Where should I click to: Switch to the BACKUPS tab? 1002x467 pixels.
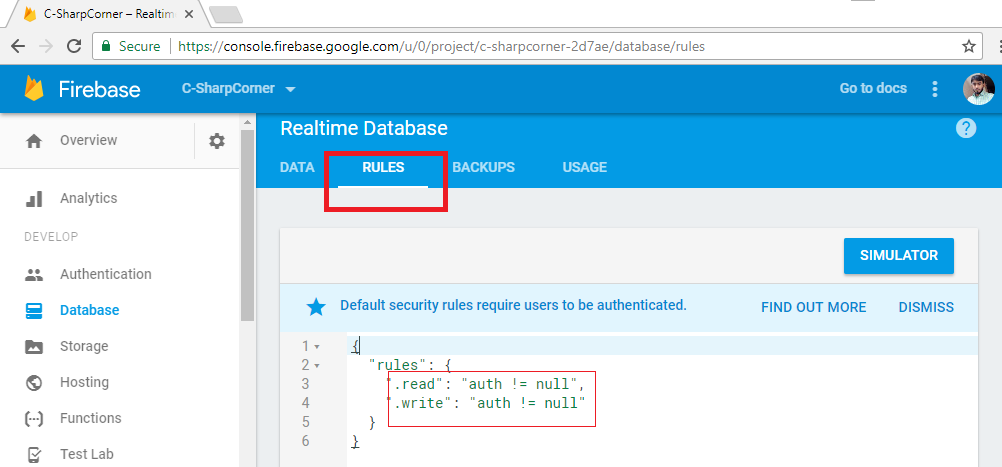484,167
